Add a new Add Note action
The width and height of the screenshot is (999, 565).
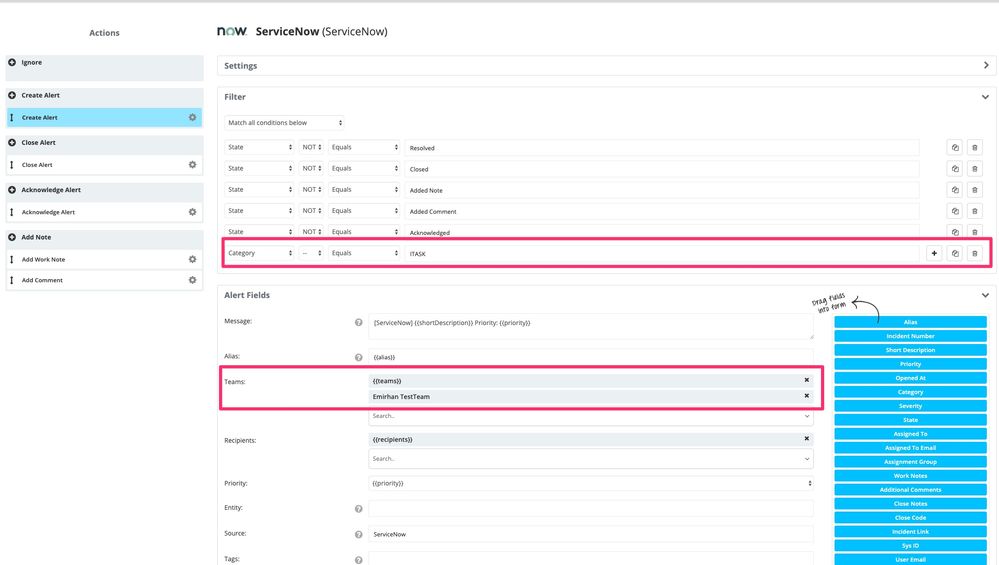click(11, 237)
